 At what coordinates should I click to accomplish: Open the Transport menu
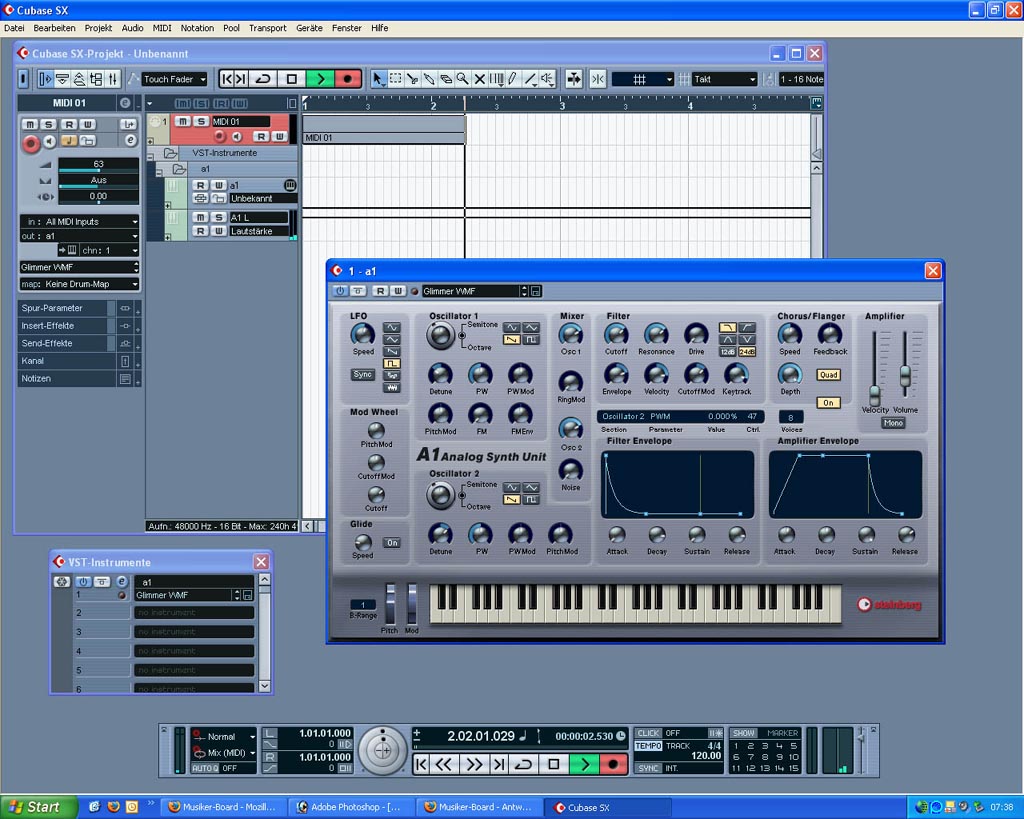(268, 28)
